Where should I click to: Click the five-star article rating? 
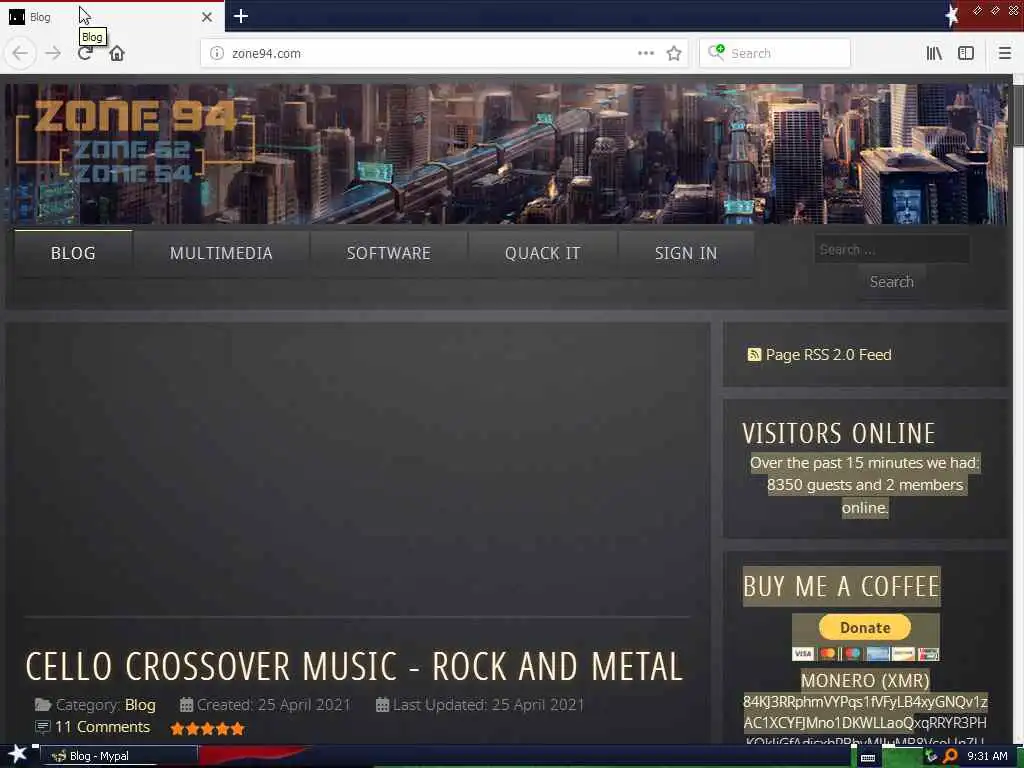[x=207, y=728]
